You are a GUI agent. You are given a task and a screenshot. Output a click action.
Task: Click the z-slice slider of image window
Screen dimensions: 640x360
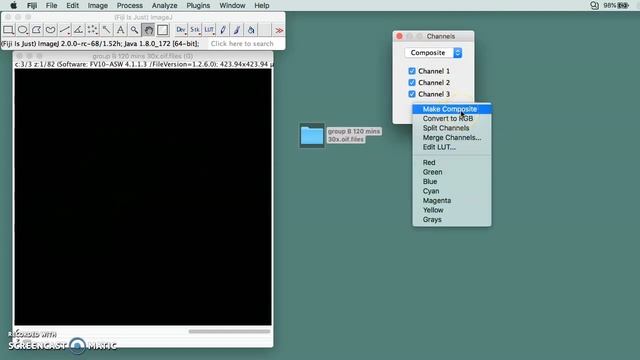[x=229, y=331]
